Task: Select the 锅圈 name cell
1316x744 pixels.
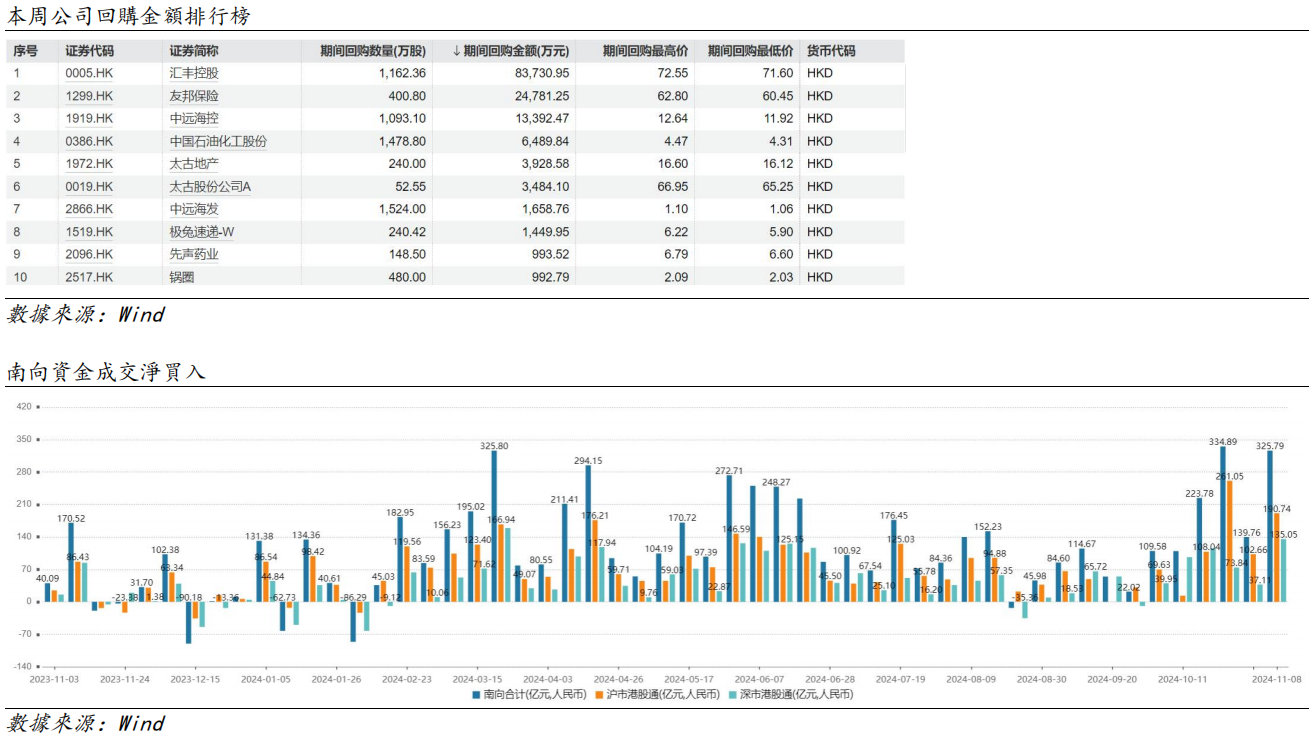Action: coord(181,277)
